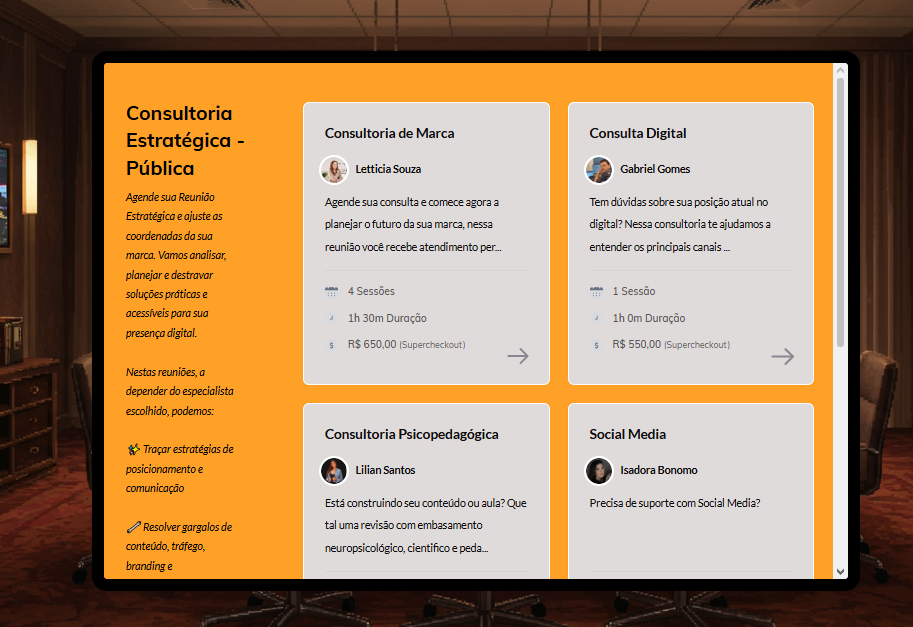The width and height of the screenshot is (913, 627).
Task: Open the Consultoria de Marca title
Action: click(x=390, y=133)
